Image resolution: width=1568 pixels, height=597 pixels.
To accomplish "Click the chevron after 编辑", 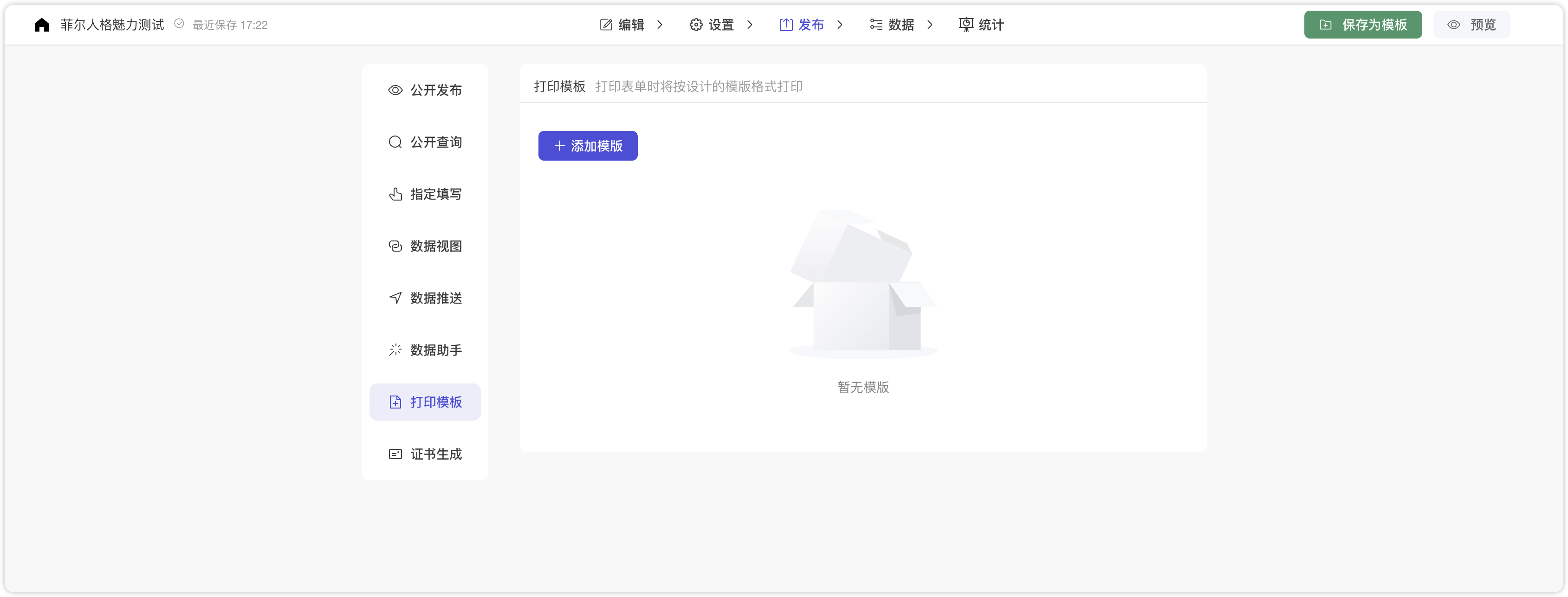I will click(x=660, y=24).
